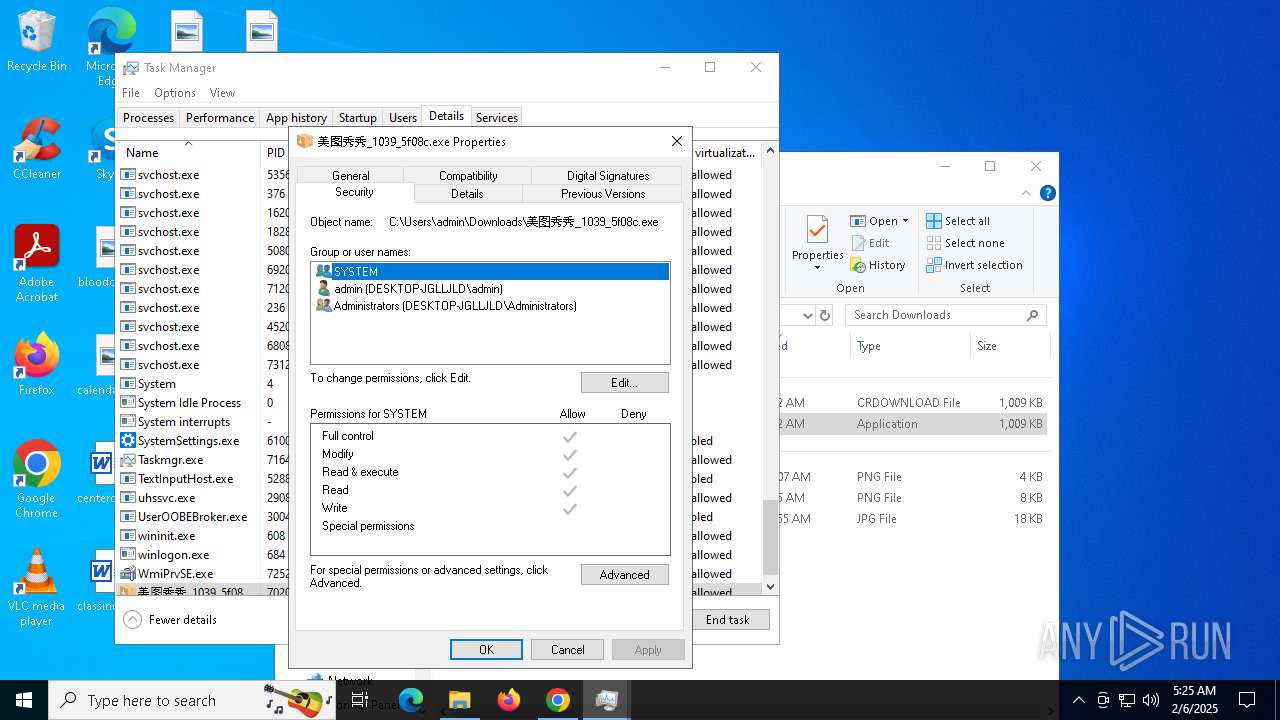The height and width of the screenshot is (720, 1280).
Task: Launch CCleaner from the desktop
Action: pos(36,148)
